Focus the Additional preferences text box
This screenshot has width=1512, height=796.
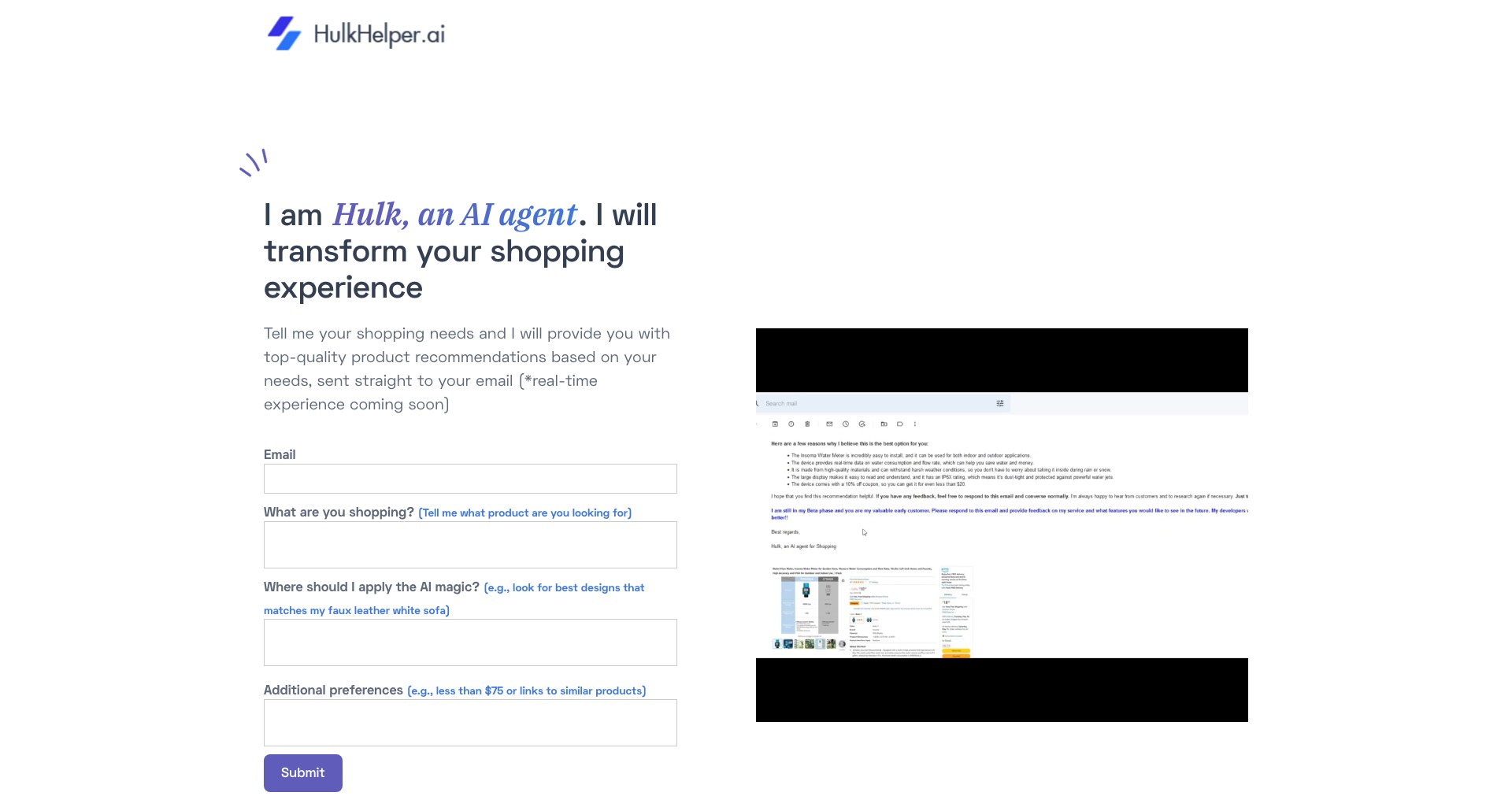point(470,723)
